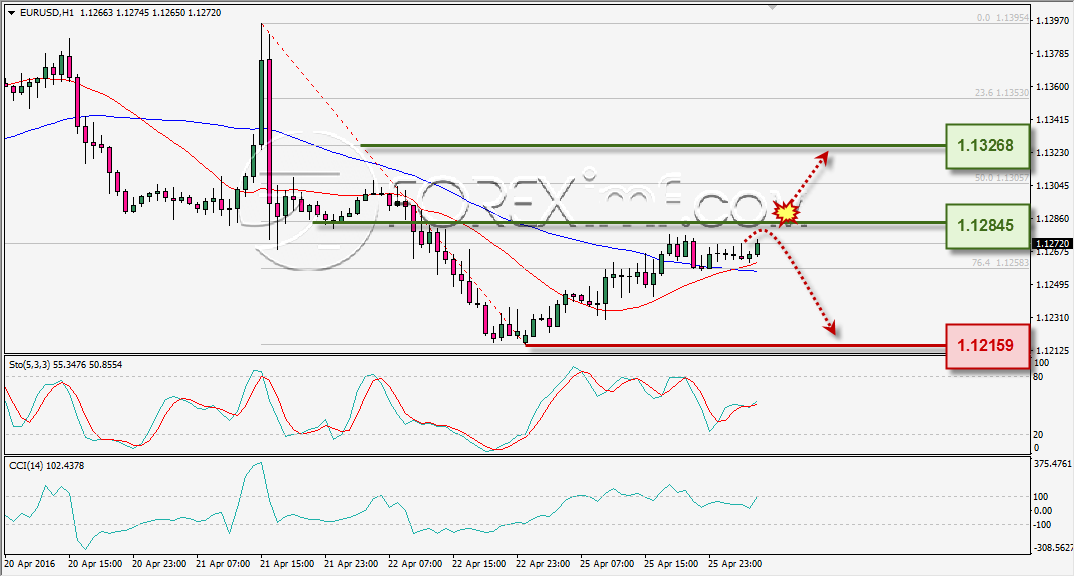Click time axis label 20 Apr 2016
The image size is (1075, 577).
29,563
